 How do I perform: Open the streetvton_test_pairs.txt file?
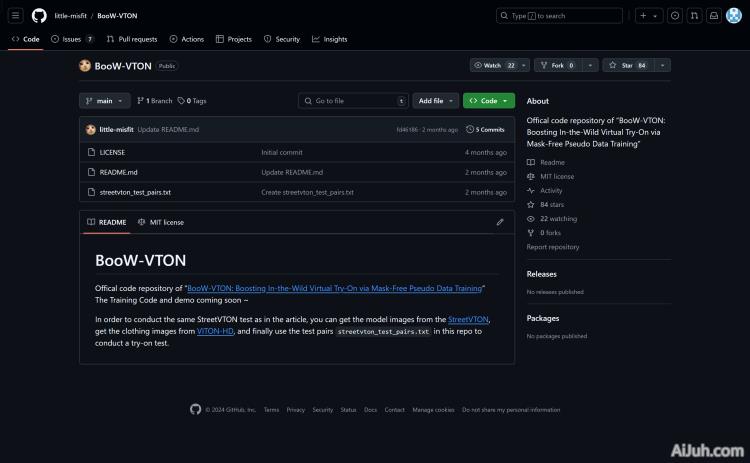click(x=135, y=192)
